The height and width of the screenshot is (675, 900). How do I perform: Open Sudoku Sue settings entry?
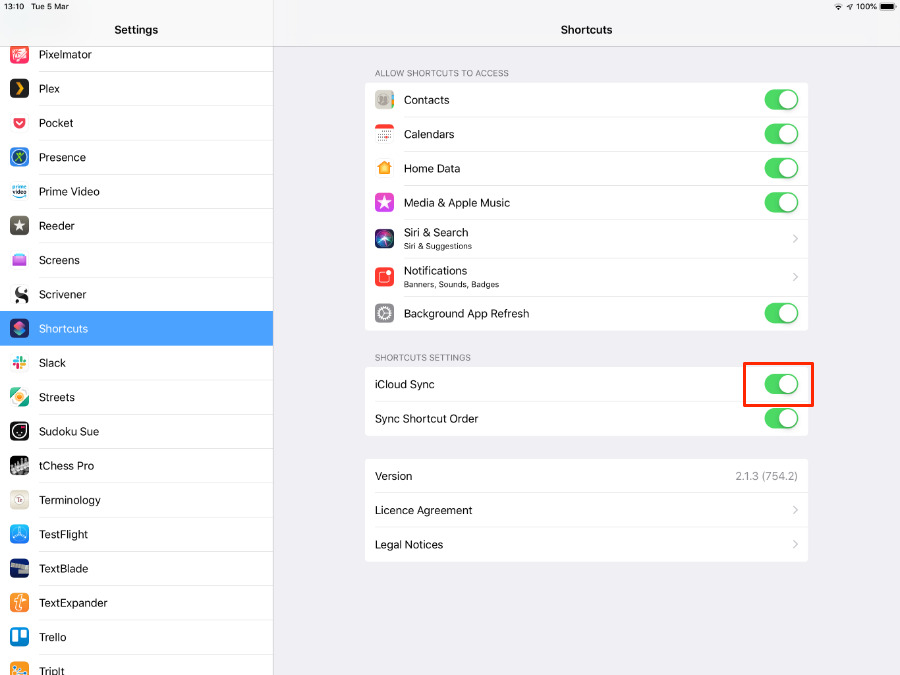coord(137,431)
